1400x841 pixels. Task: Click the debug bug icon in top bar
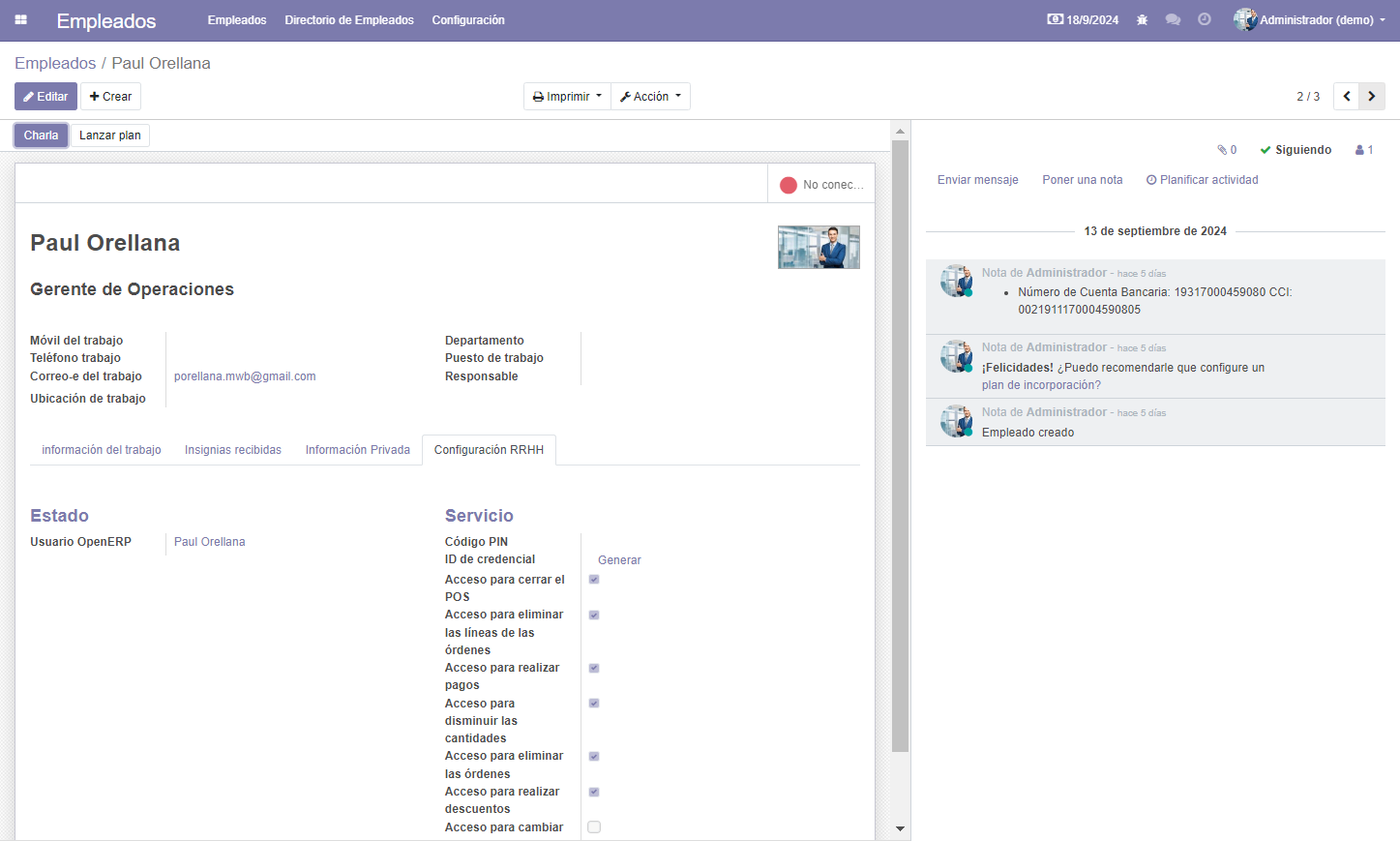(1142, 19)
